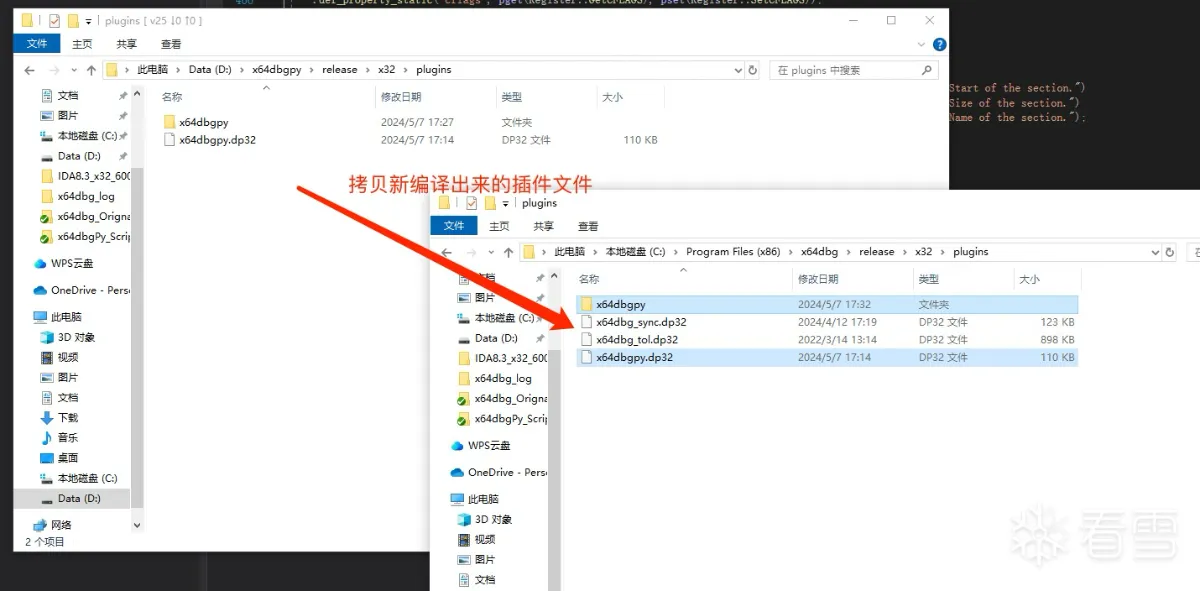Viewport: 1200px width, 591px height.
Task: Open Quick Access Toolbar dropdown in front plugins window
Action: point(505,204)
